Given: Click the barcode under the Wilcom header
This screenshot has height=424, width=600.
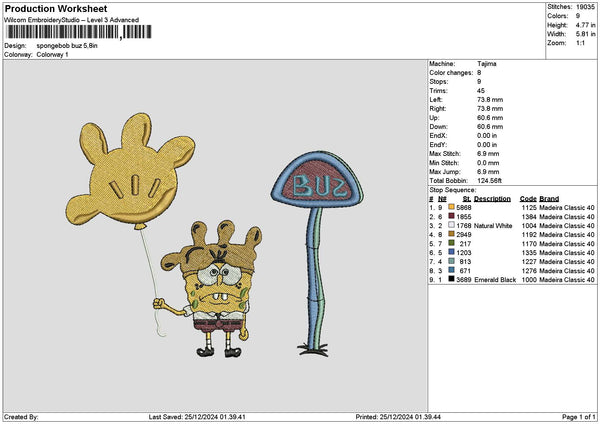Looking at the screenshot, I should point(79,32).
